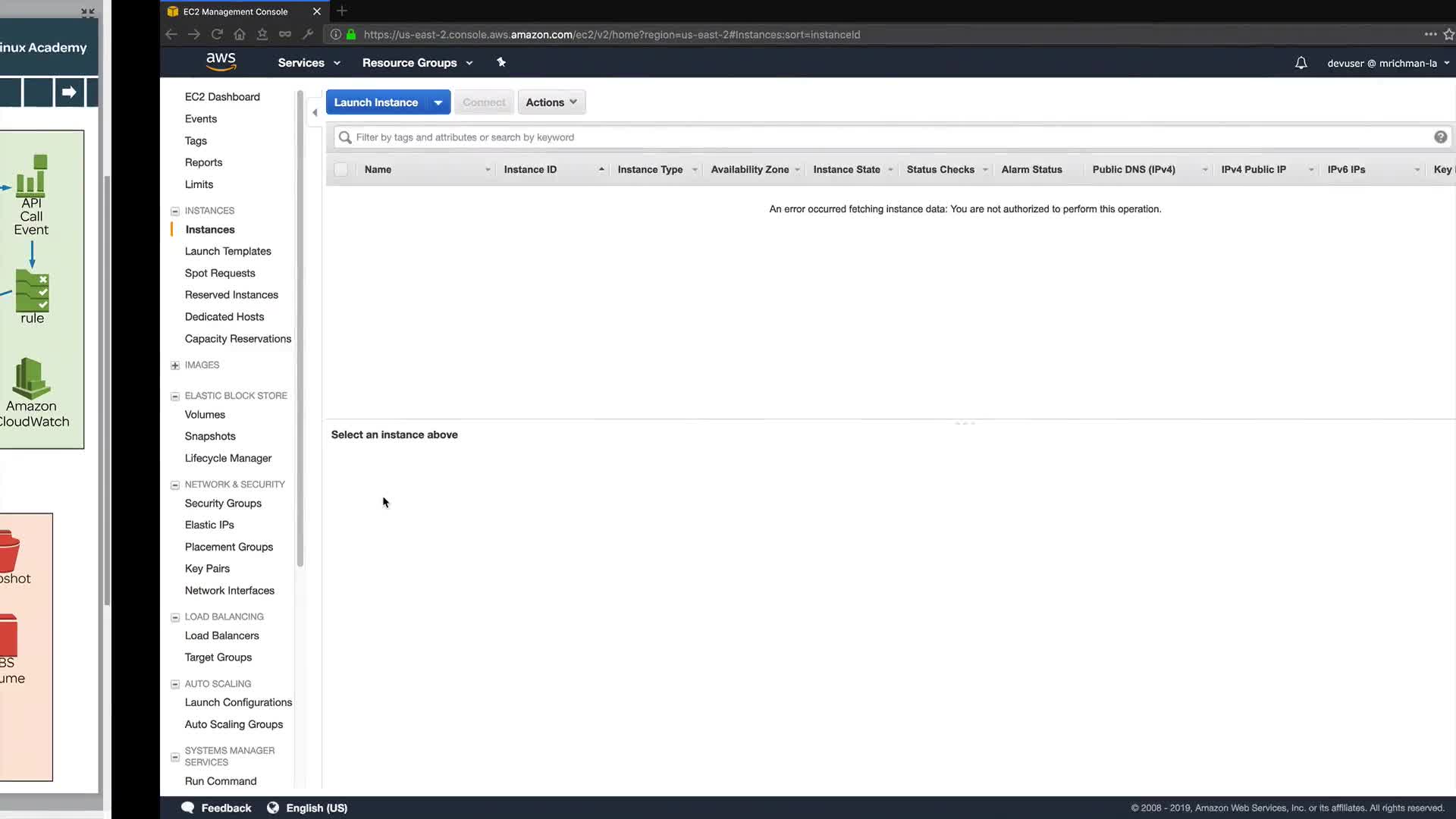Viewport: 1456px width, 819px height.
Task: Collapse the NETWORK & SECURITY section
Action: click(x=175, y=485)
